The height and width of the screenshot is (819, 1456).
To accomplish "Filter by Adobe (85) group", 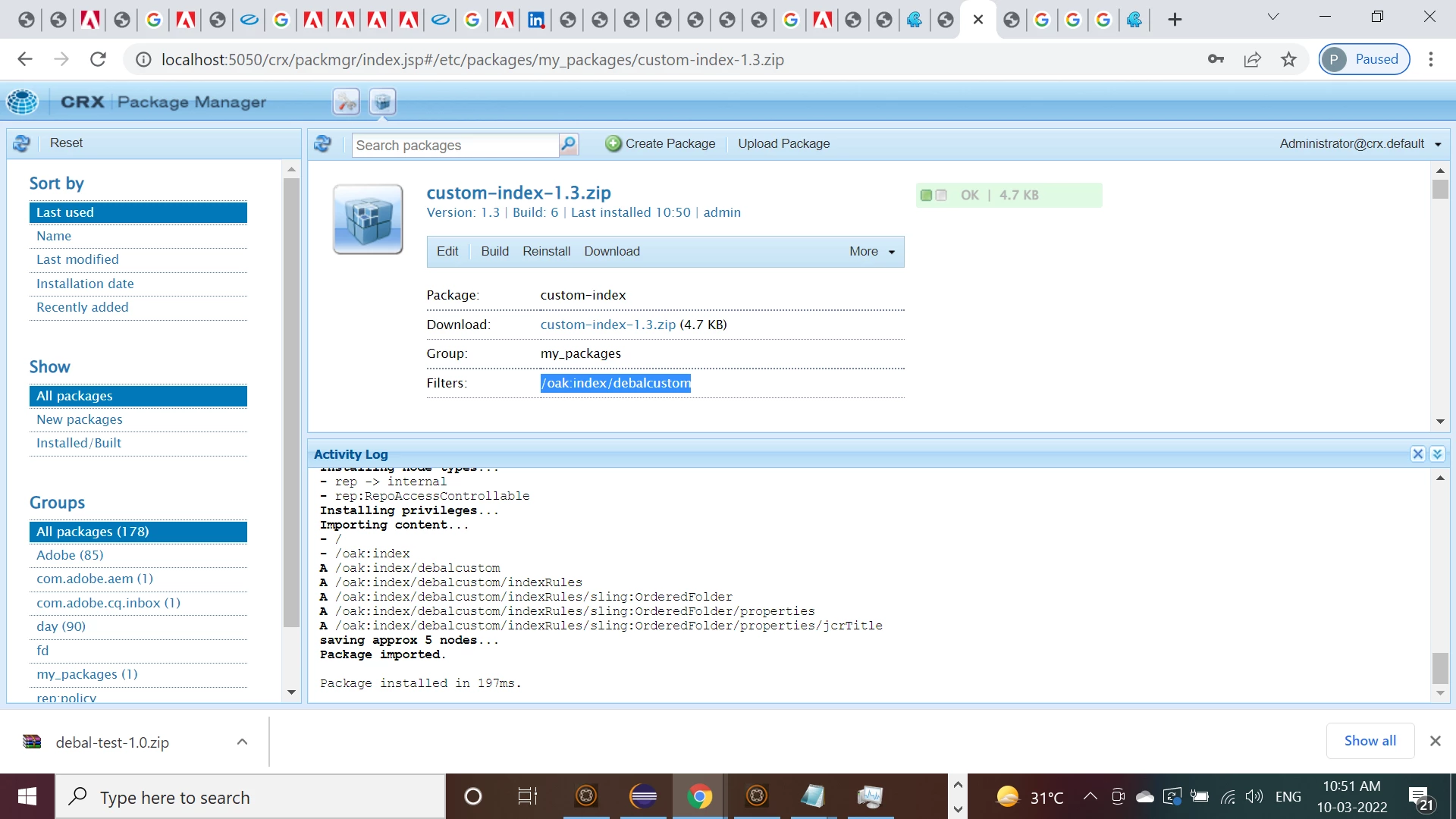I will 70,555.
